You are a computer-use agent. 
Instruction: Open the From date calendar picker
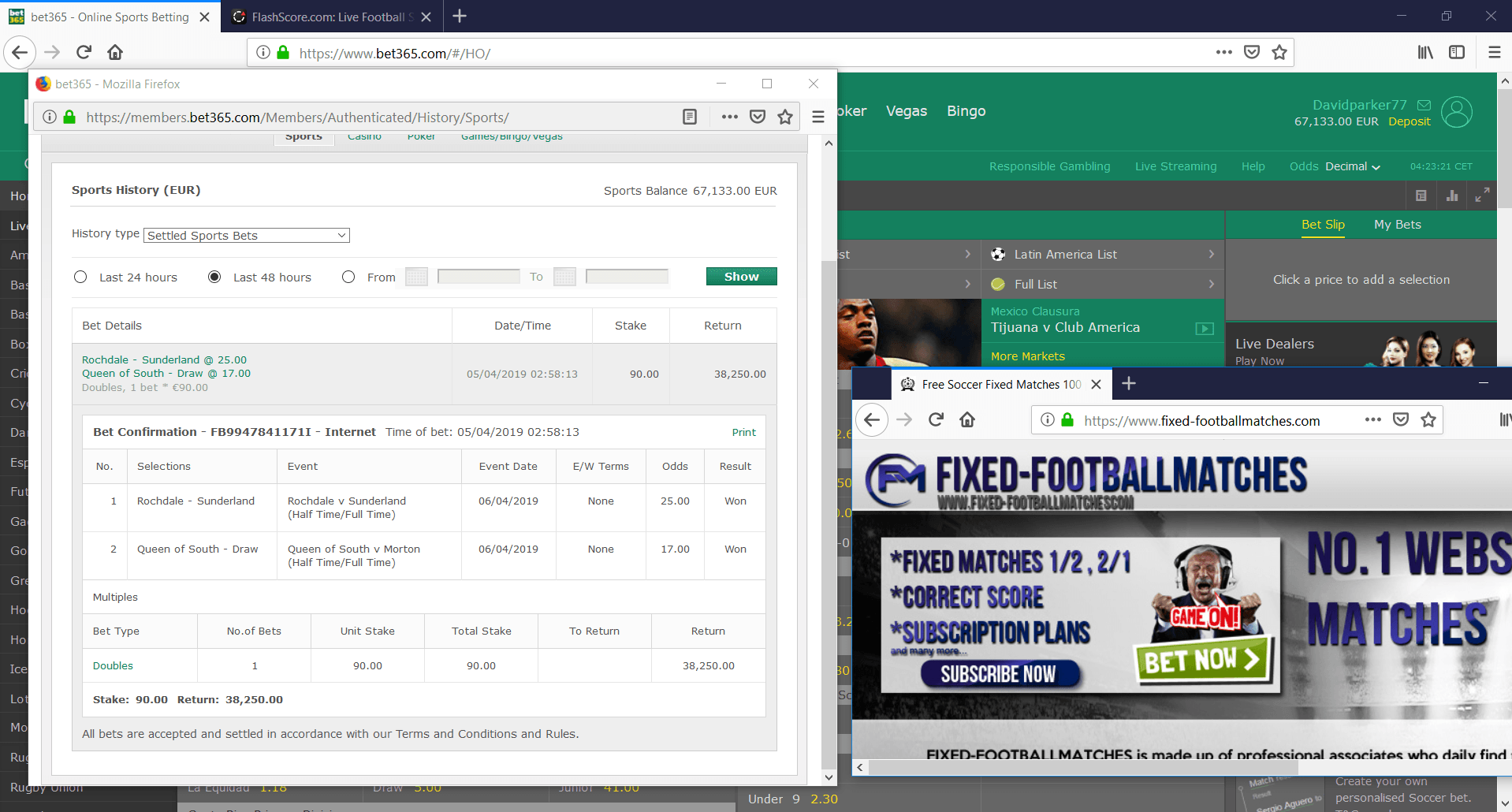416,277
